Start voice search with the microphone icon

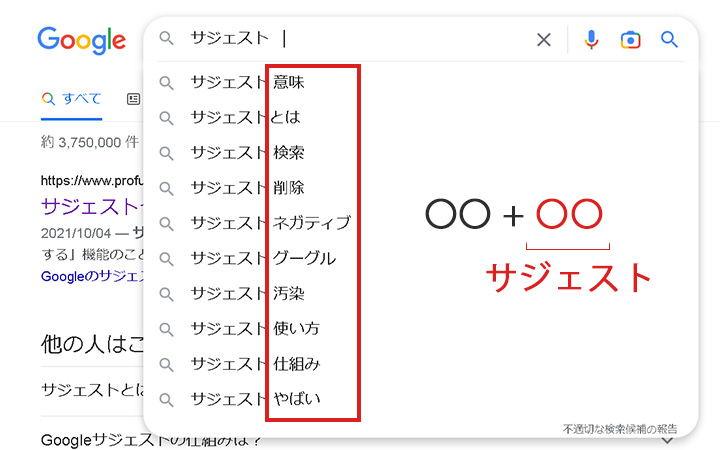591,39
